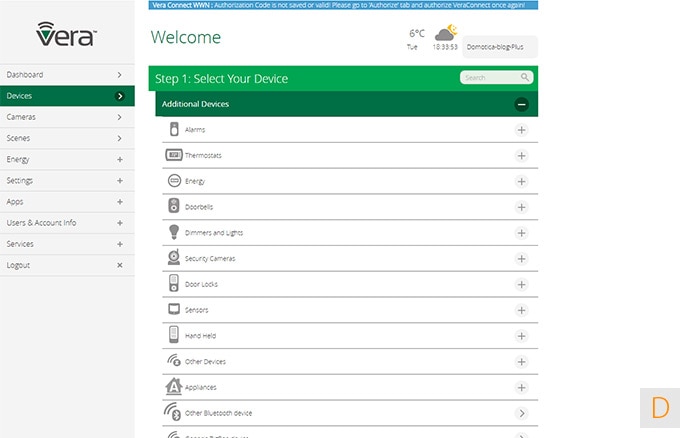Click the Other Devices label
Screen dimensions: 690x438
[205, 361]
